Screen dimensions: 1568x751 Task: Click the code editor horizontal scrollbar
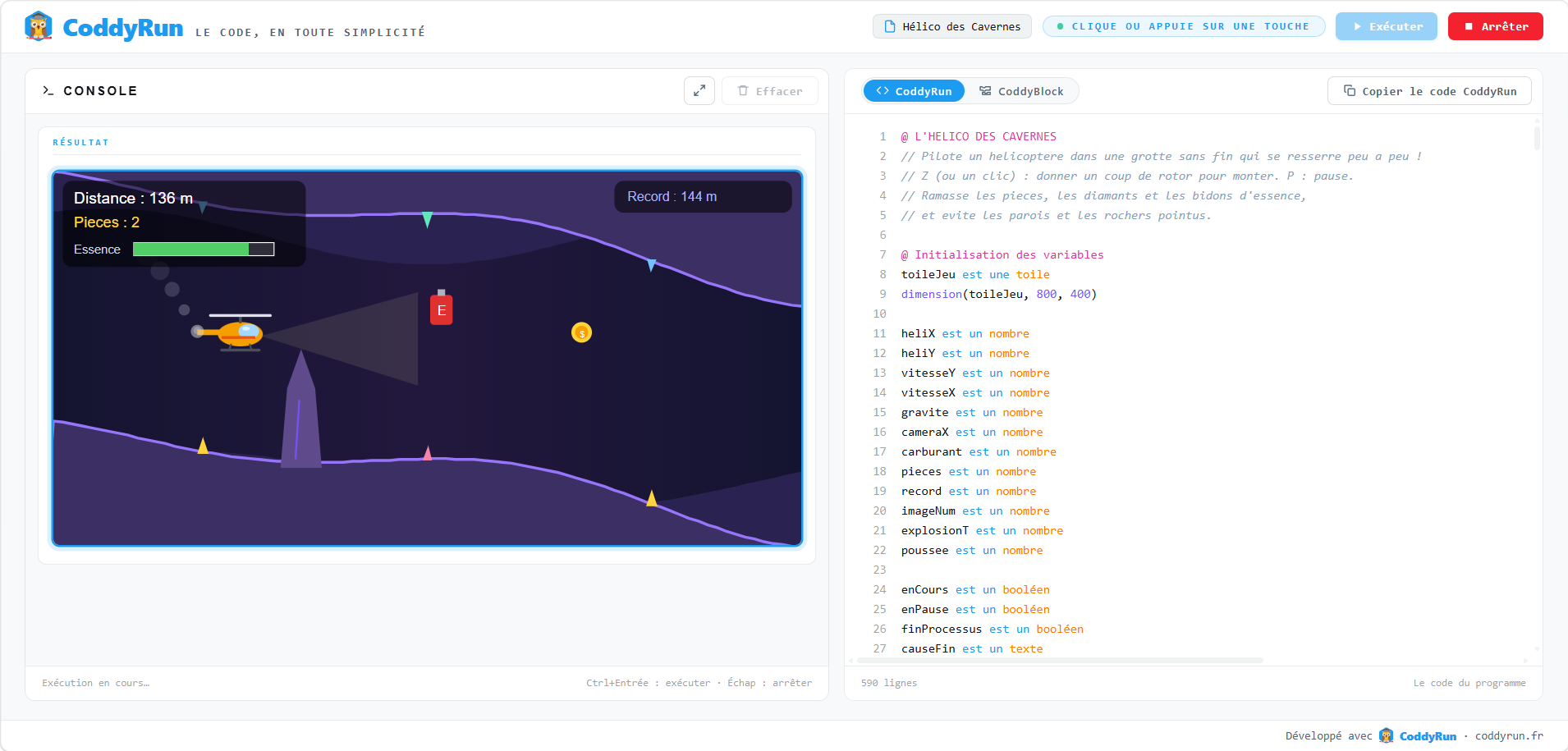[x=1059, y=660]
